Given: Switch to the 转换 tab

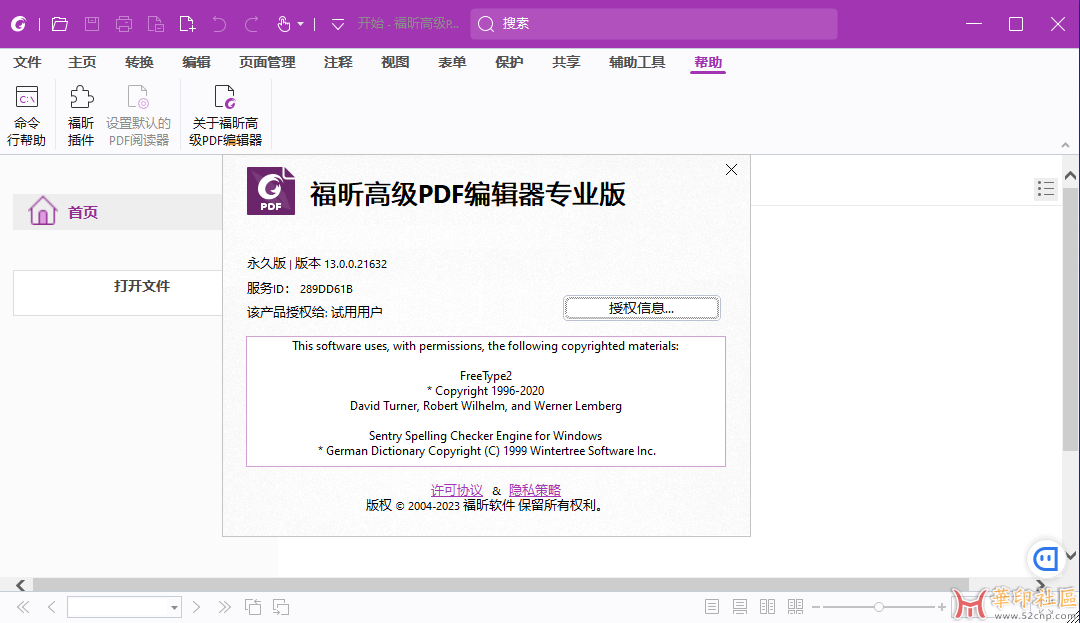Looking at the screenshot, I should pos(139,62).
